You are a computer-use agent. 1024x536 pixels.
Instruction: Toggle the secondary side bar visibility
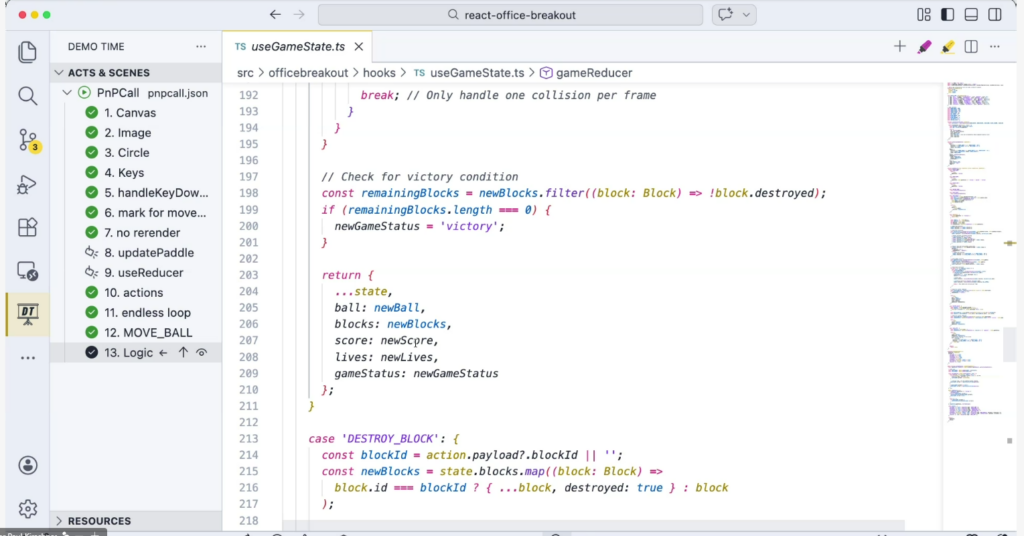(994, 15)
